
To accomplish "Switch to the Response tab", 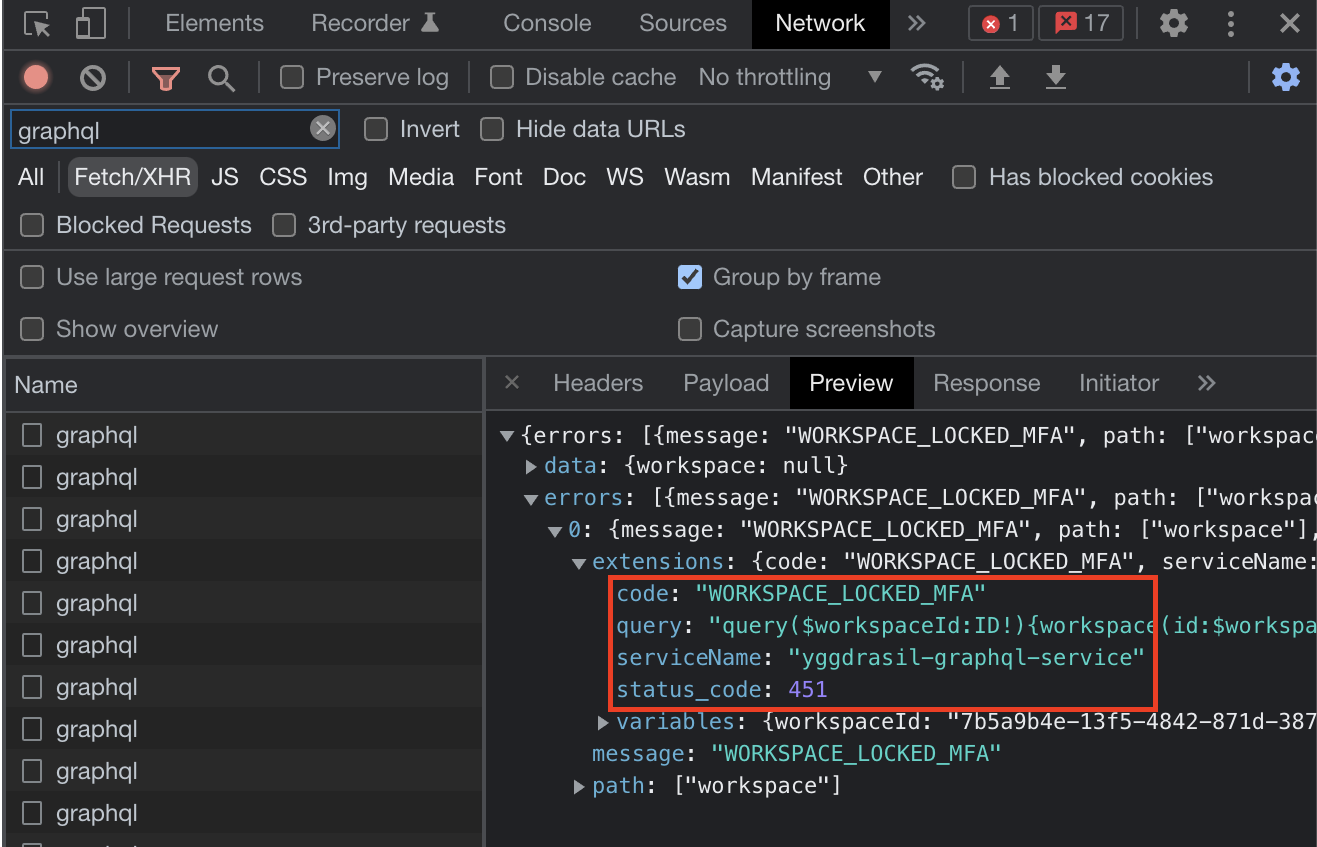I will [986, 383].
